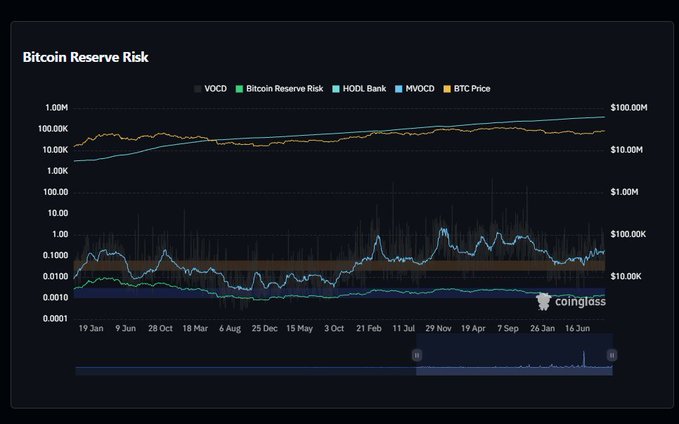Image resolution: width=679 pixels, height=424 pixels.
Task: Click the 0.0100 left axis value
Action: click(55, 277)
